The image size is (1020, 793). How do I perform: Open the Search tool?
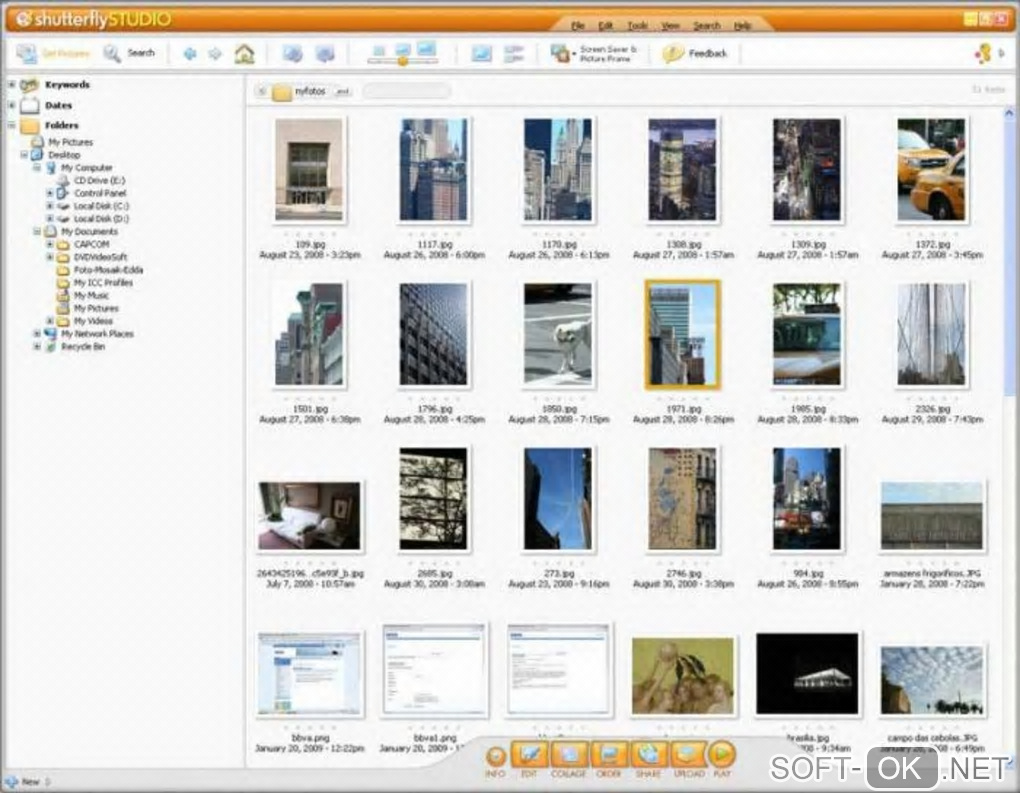tap(129, 53)
